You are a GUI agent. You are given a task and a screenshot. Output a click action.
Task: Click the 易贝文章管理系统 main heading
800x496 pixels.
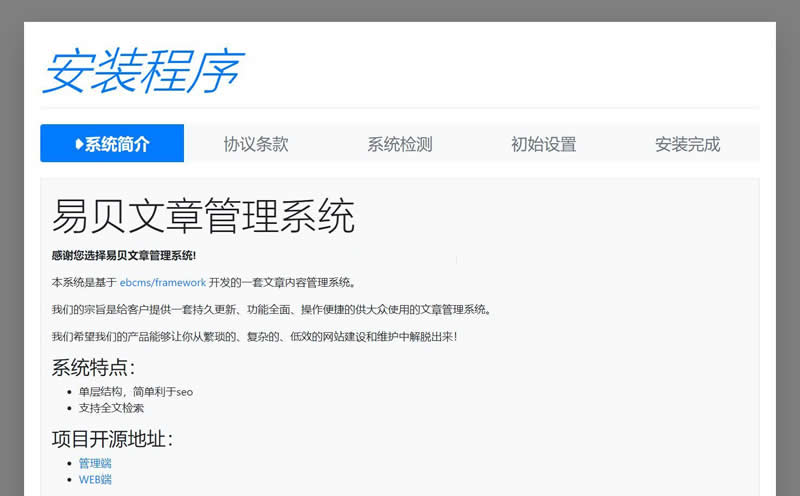[203, 217]
